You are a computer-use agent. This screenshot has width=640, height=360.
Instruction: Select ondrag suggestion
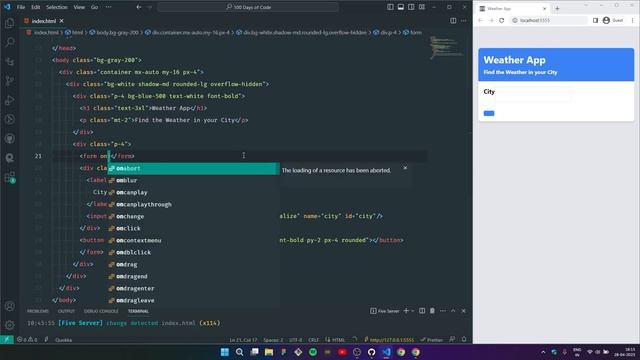point(193,264)
